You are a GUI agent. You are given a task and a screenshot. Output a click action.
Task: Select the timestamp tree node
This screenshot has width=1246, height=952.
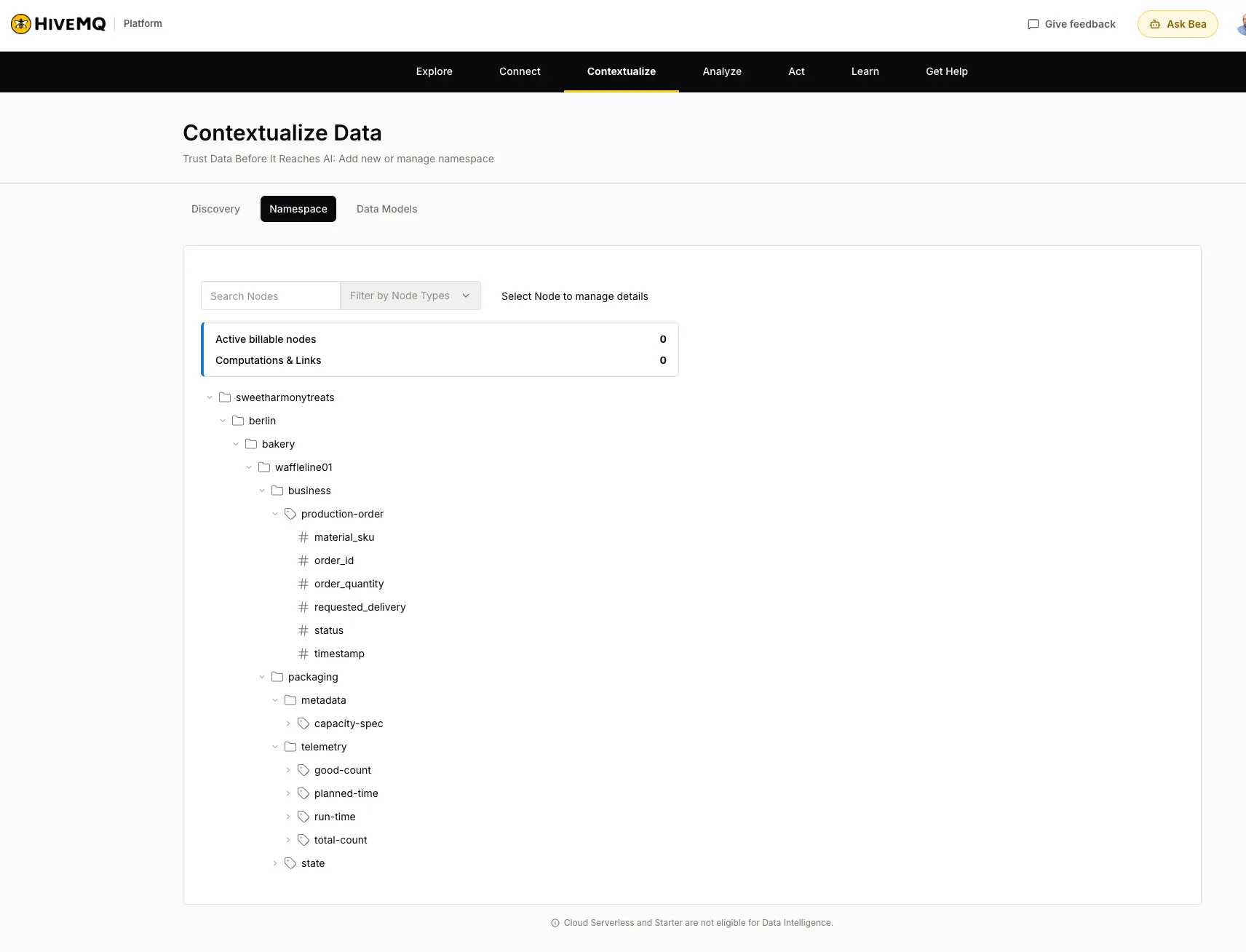pos(339,654)
